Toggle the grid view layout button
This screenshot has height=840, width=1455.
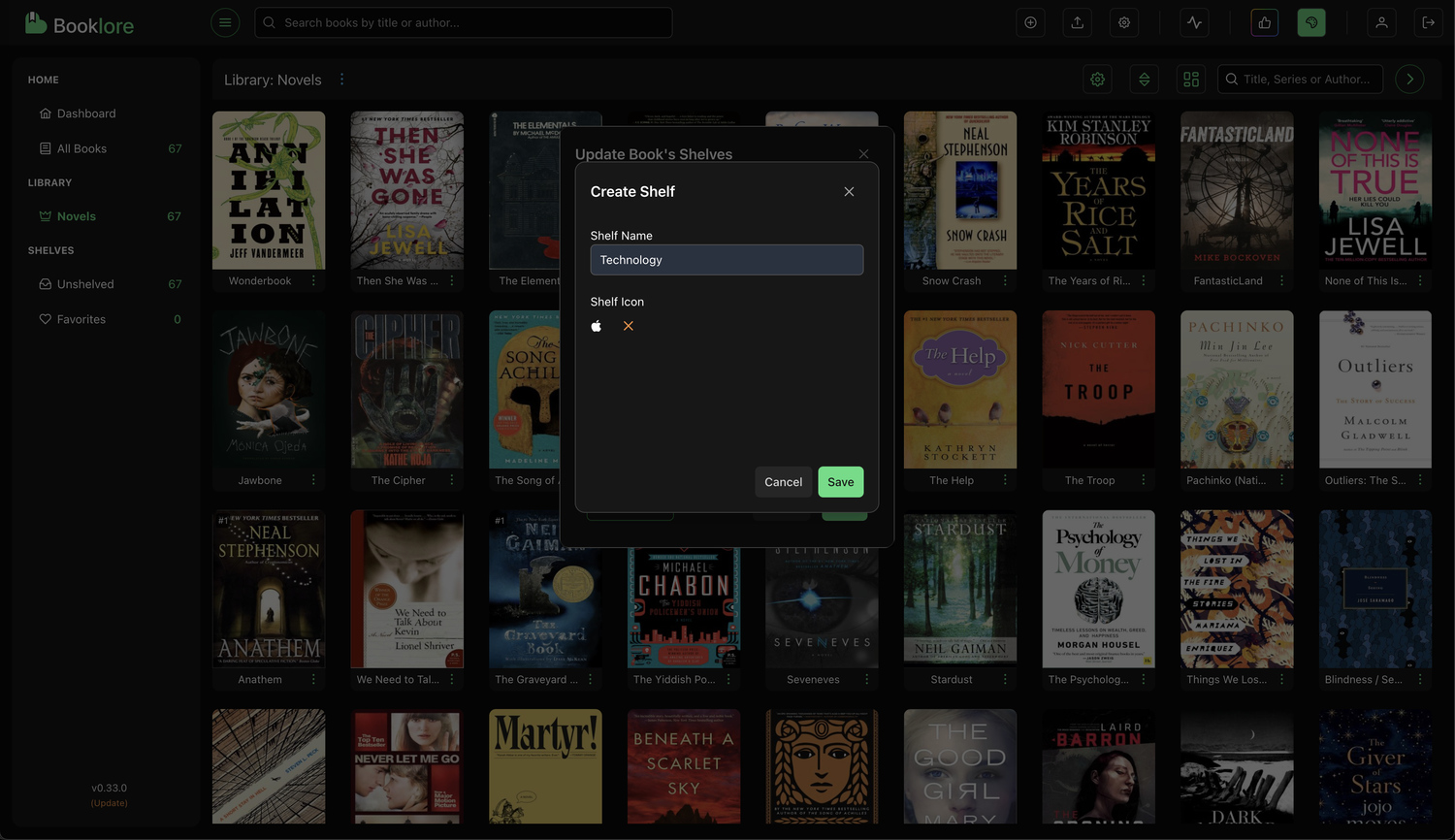pos(1191,80)
